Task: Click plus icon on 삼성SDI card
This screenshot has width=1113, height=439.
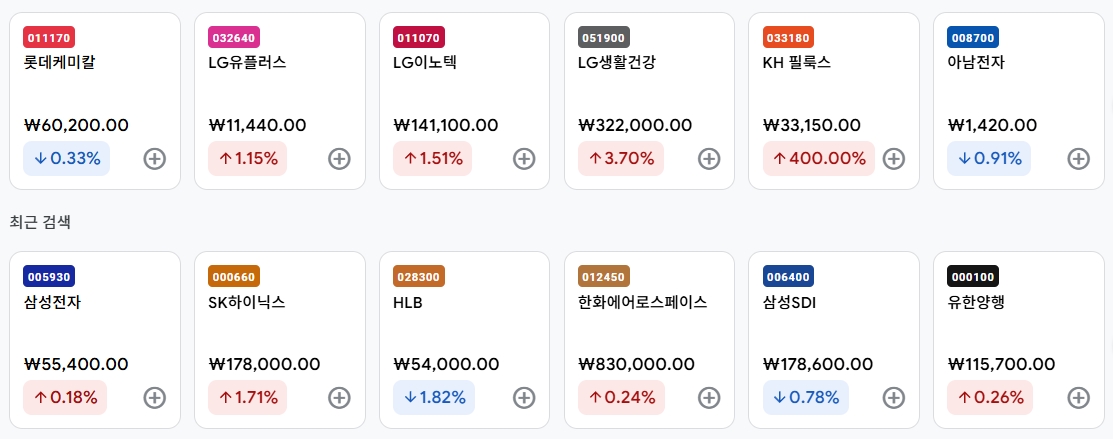Action: (894, 398)
